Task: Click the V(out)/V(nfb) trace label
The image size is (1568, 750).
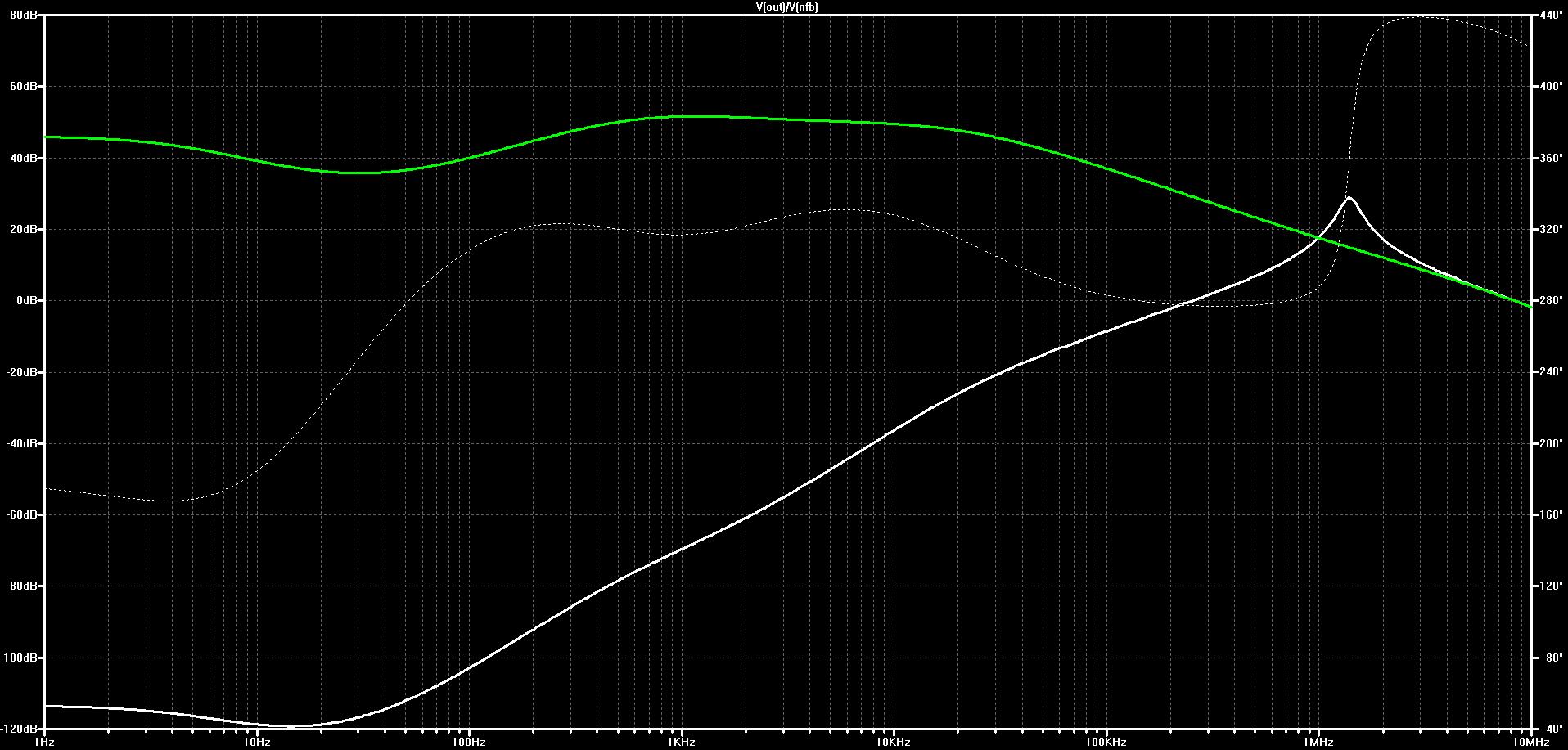Action: point(786,7)
